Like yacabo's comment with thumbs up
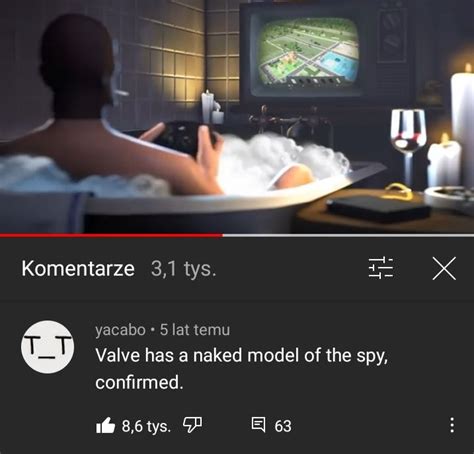This screenshot has width=474, height=454. [105, 426]
